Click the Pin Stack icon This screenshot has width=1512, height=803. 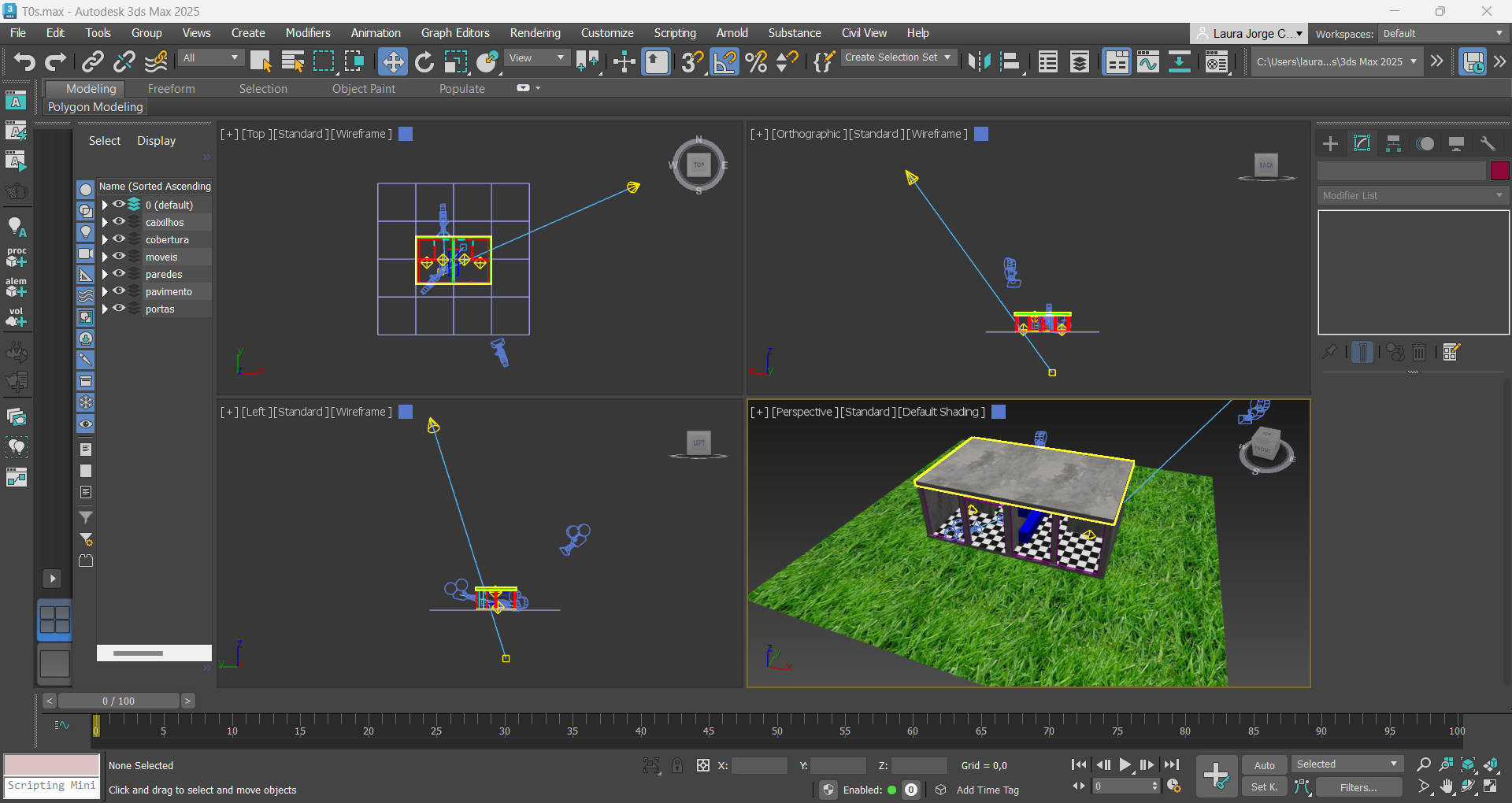pos(1329,352)
